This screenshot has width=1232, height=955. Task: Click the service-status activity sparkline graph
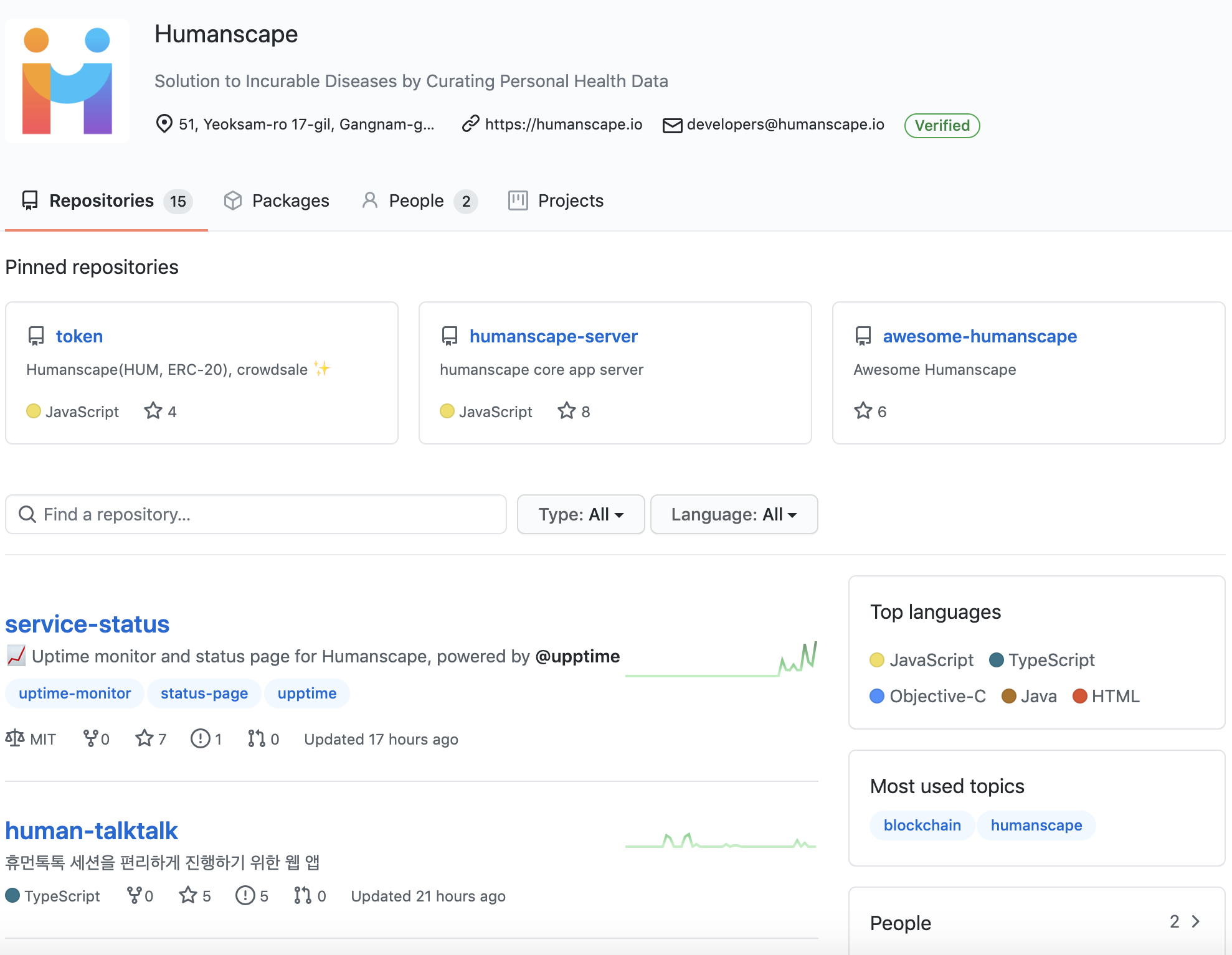pos(721,659)
